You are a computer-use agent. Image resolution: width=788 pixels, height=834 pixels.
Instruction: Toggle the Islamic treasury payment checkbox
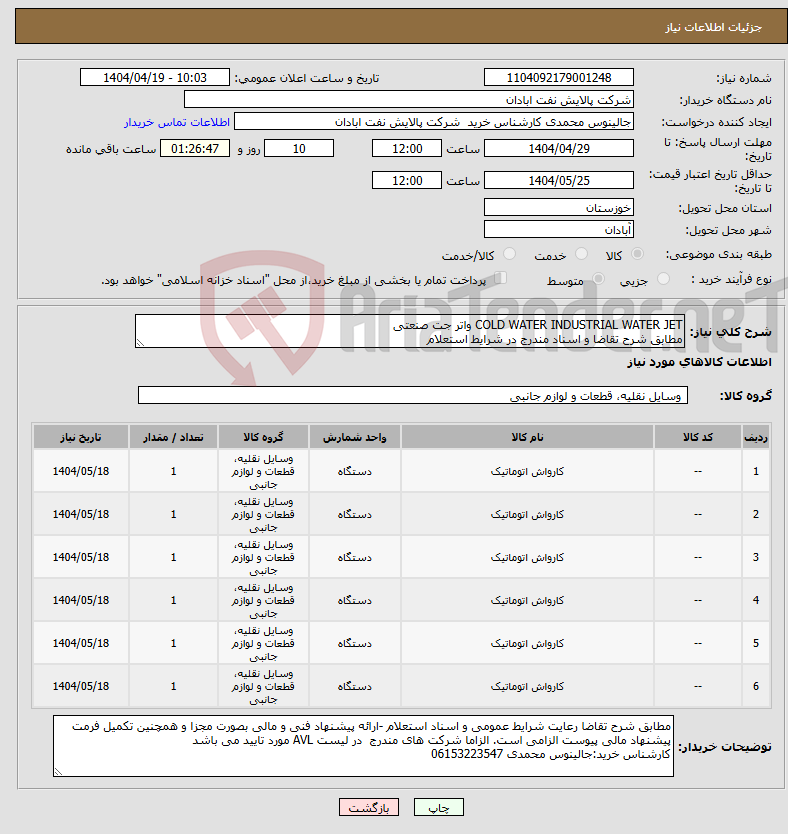pyautogui.click(x=500, y=278)
